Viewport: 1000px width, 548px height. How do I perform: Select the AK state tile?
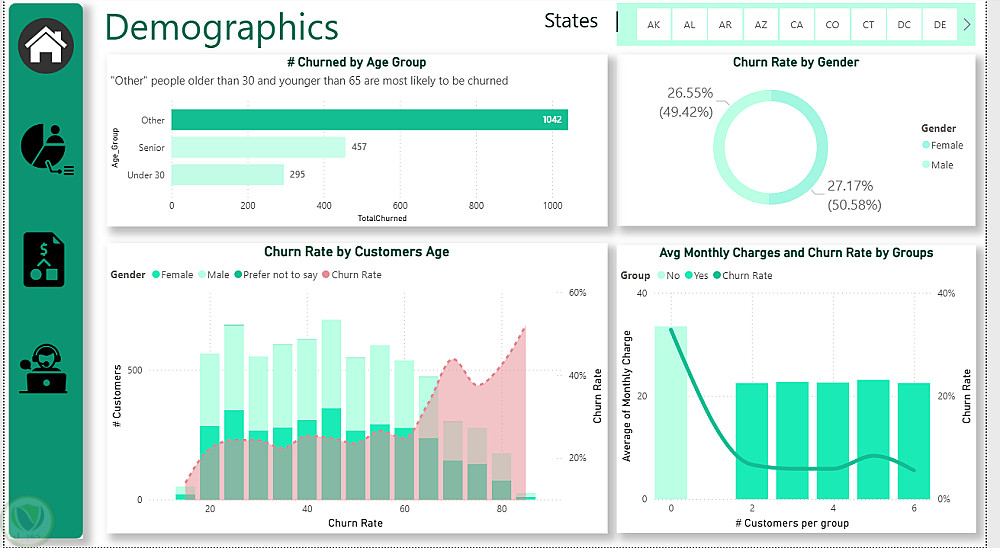click(654, 25)
